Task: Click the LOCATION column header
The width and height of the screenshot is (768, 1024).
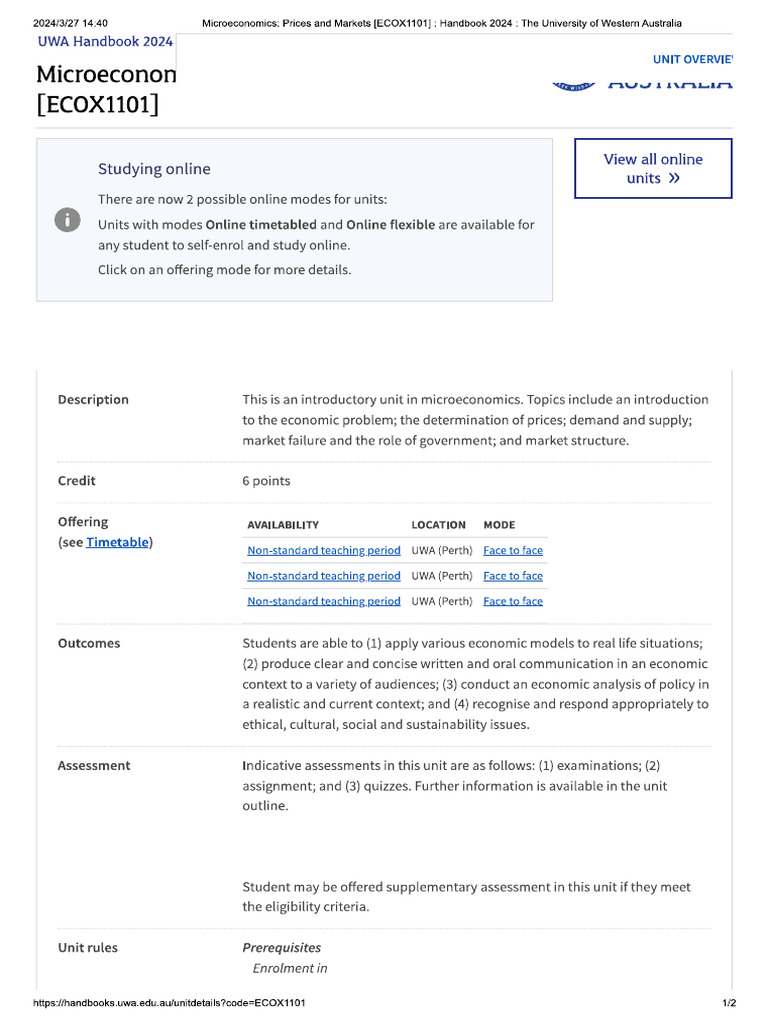Action: [438, 525]
